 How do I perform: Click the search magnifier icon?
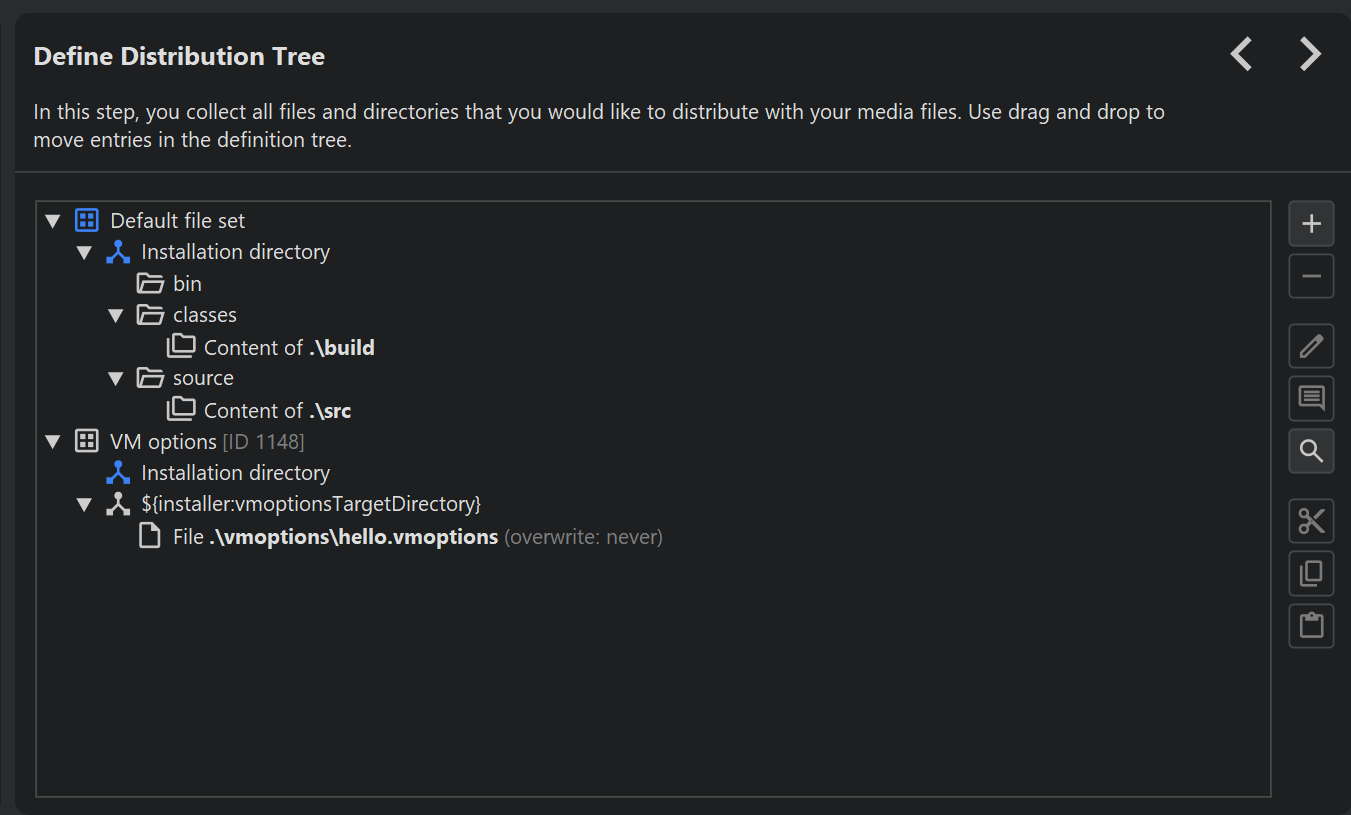(1311, 451)
